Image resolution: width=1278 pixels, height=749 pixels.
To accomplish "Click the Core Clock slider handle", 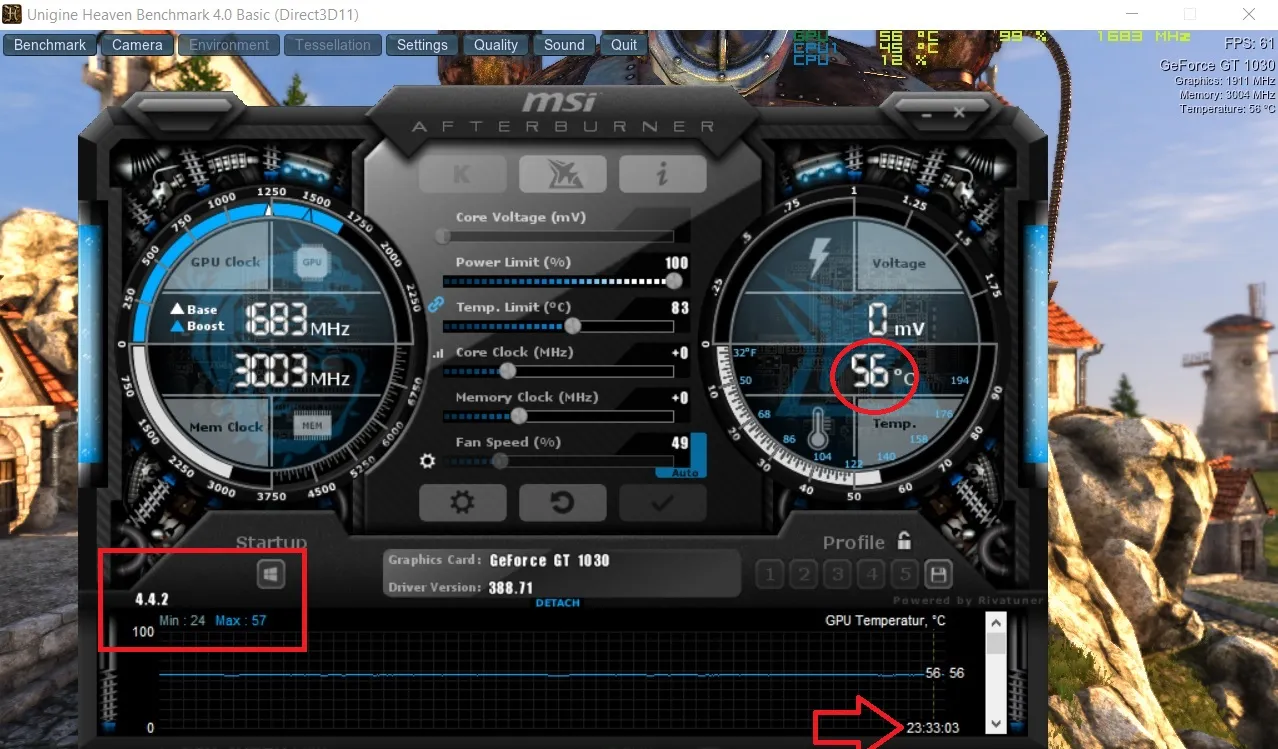I will (x=507, y=371).
